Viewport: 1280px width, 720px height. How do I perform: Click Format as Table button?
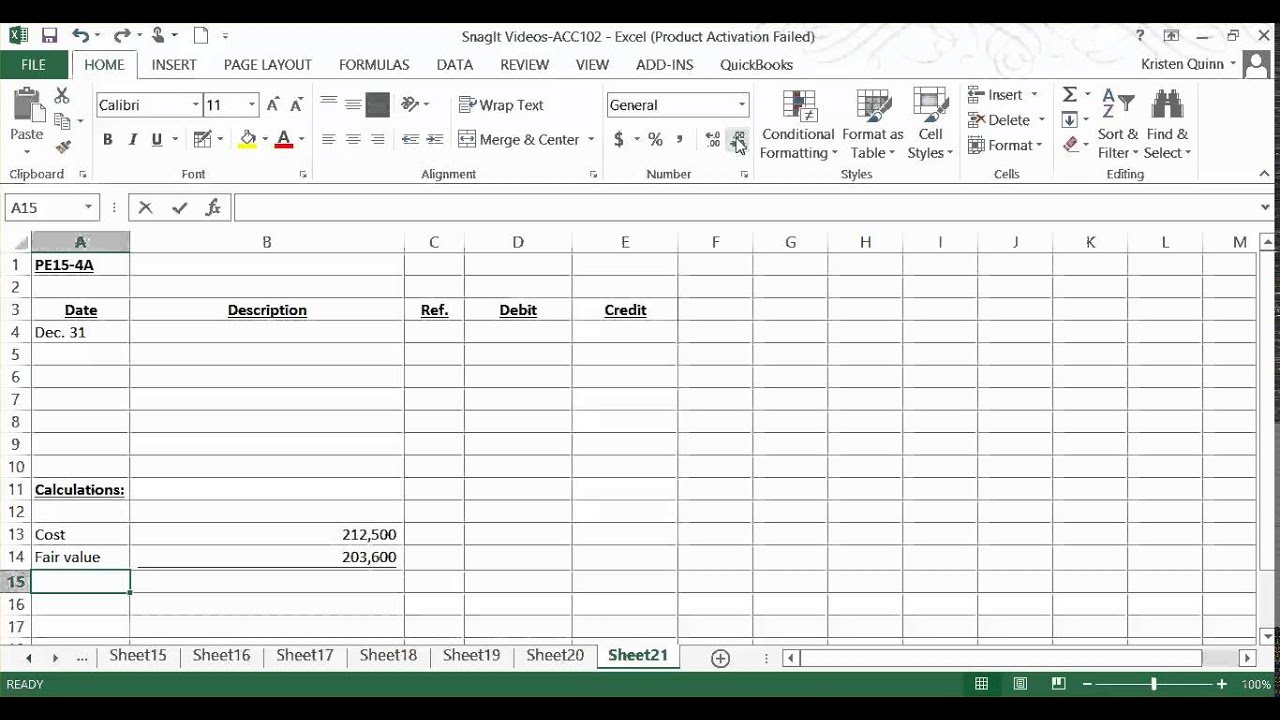(873, 125)
